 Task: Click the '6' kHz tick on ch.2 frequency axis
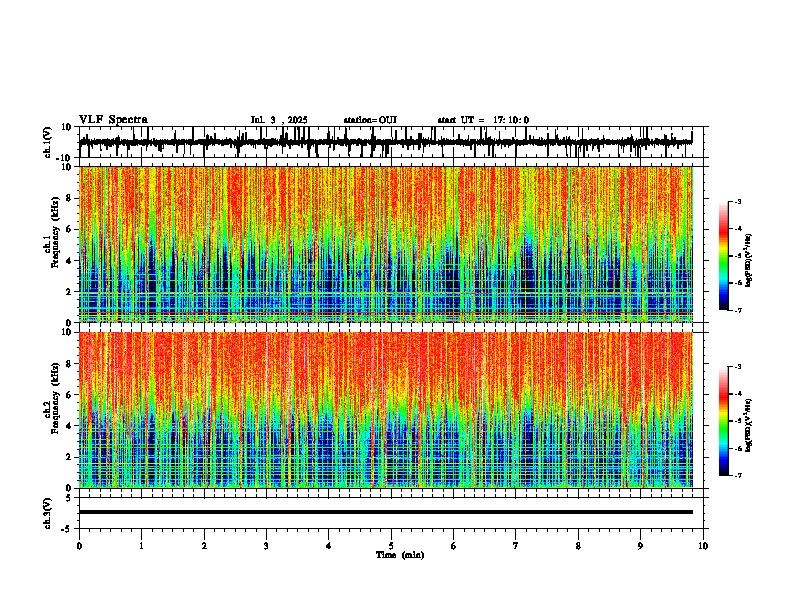(69, 395)
